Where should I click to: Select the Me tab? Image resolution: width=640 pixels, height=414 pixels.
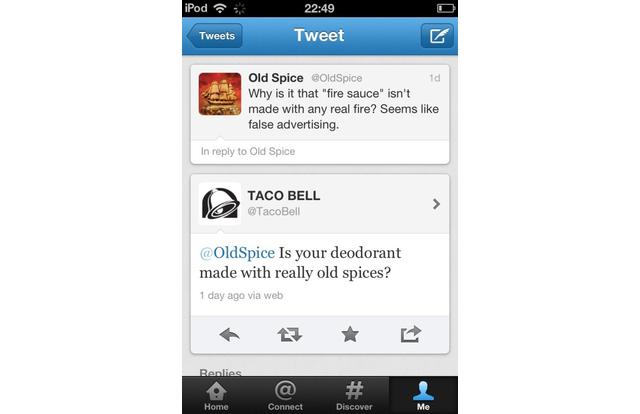[x=423, y=396]
